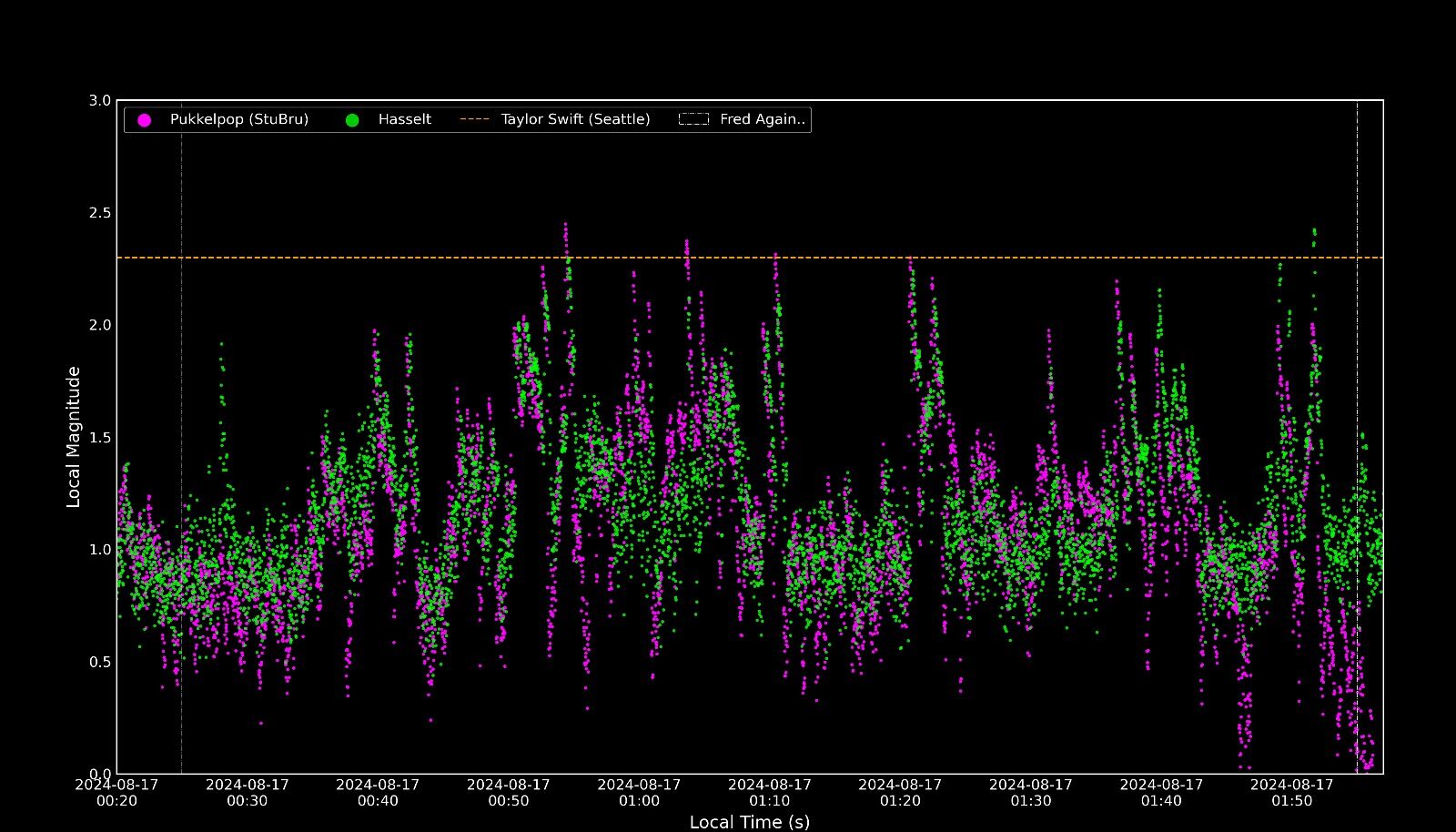Click the 'Local Time (s)' x-axis label

tap(749, 822)
